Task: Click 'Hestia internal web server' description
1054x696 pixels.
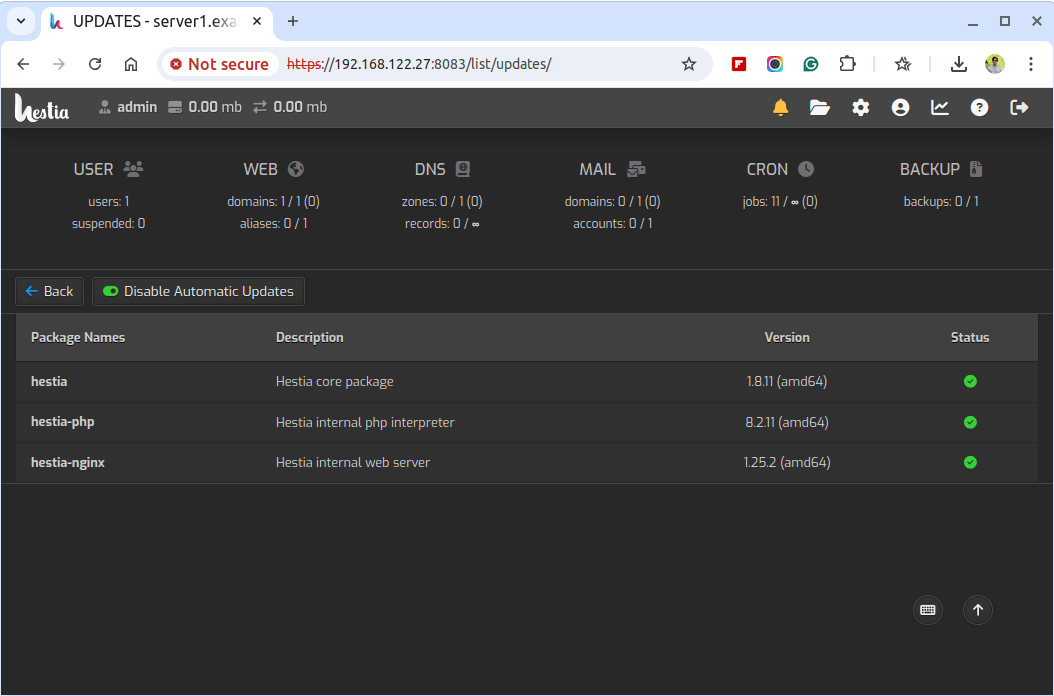Action: (353, 462)
